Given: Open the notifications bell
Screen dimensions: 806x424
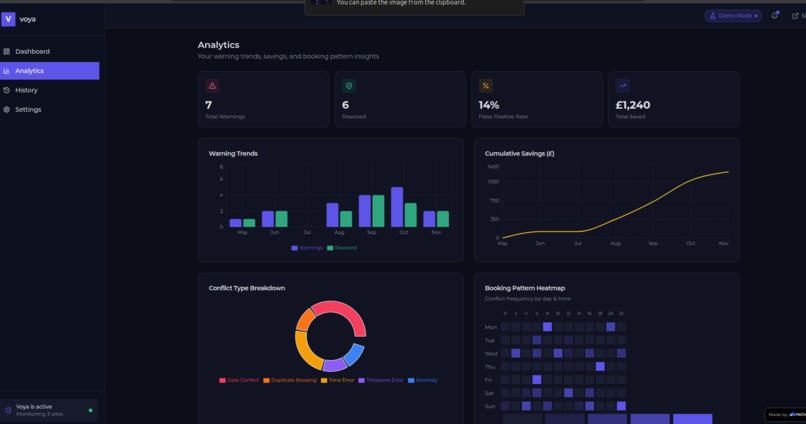Looking at the screenshot, I should (775, 16).
